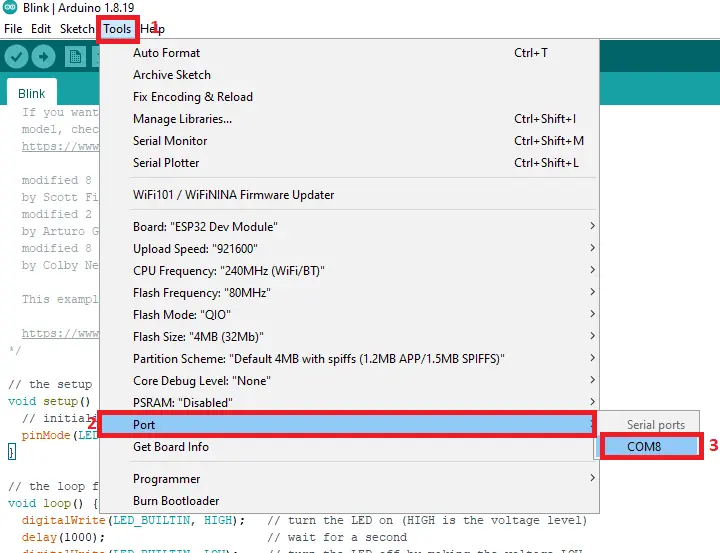Expand Flash Size "4MB (32Mb)" submenu
The image size is (720, 553).
point(349,337)
